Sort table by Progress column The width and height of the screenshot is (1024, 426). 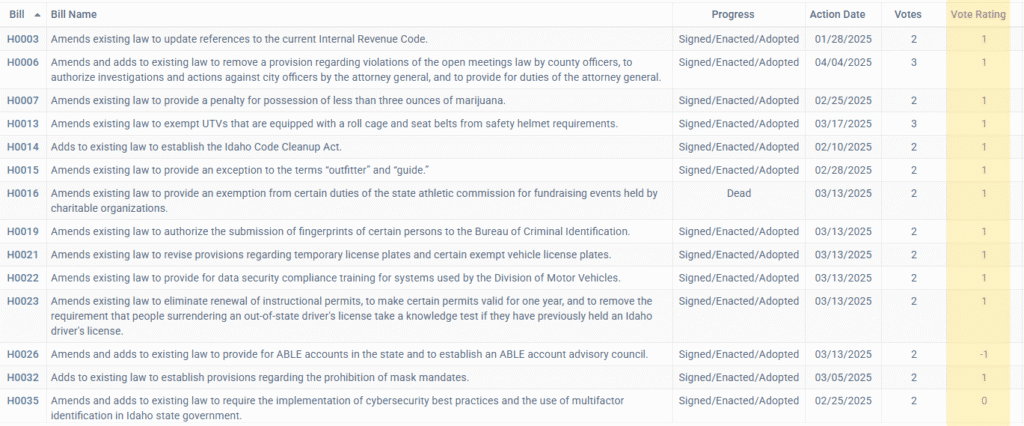(x=733, y=15)
